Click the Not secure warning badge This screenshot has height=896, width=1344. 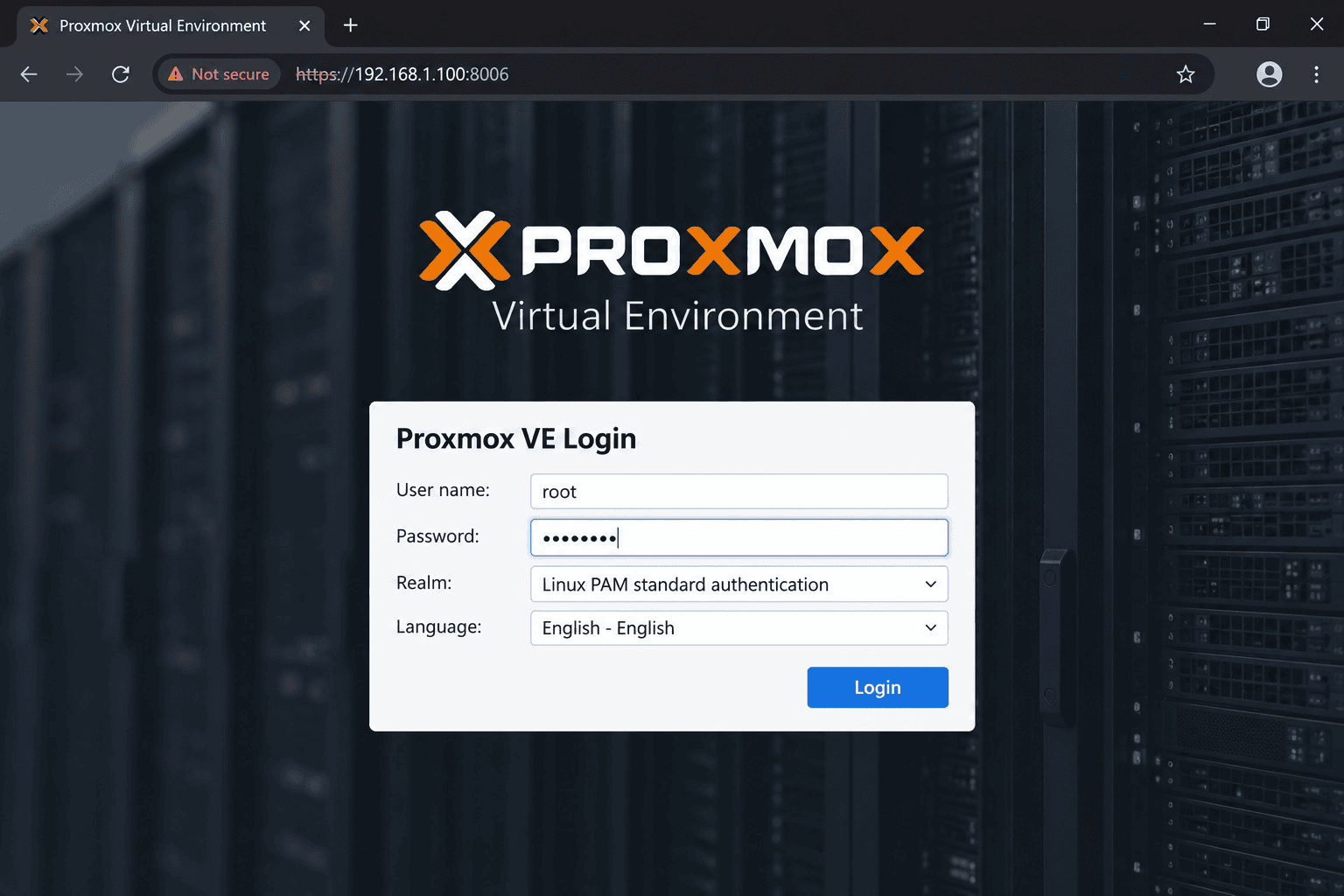(x=220, y=74)
